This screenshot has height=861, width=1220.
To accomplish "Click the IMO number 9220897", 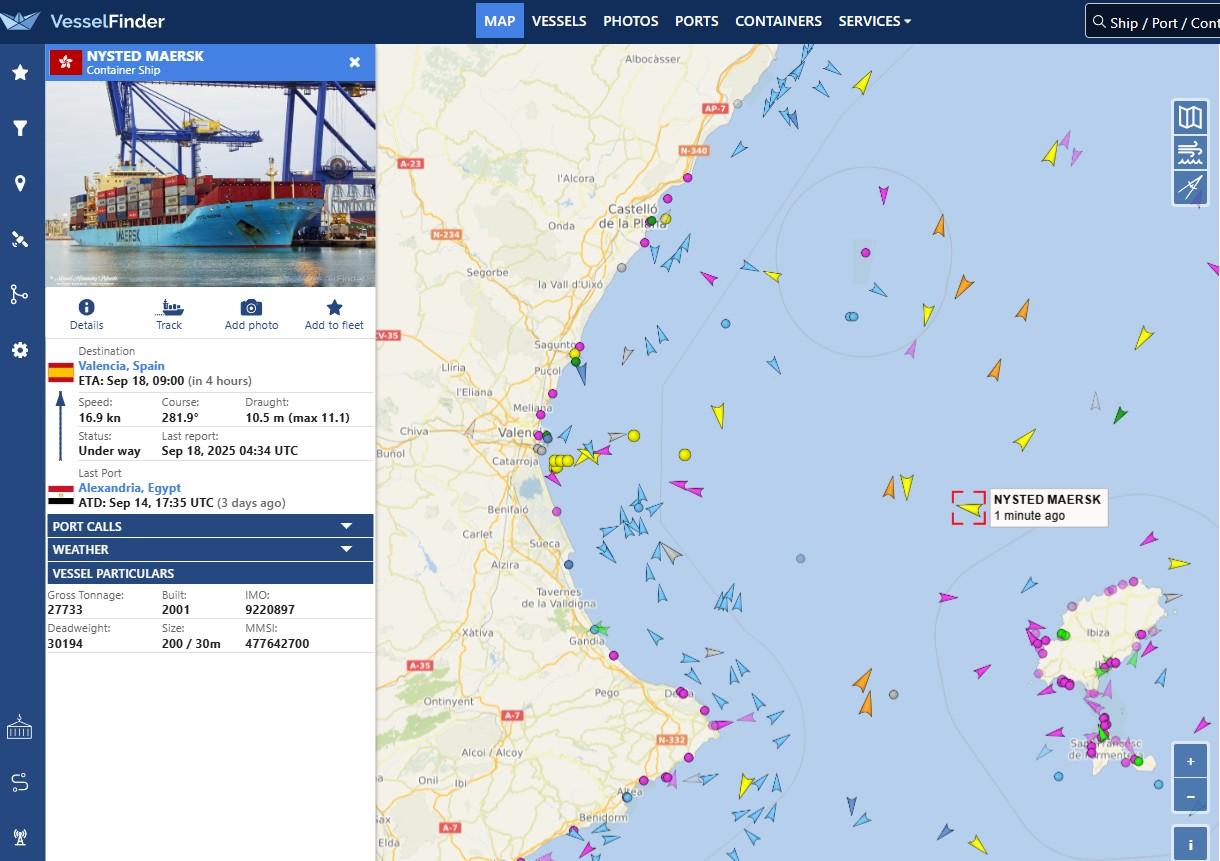I will [x=270, y=610].
